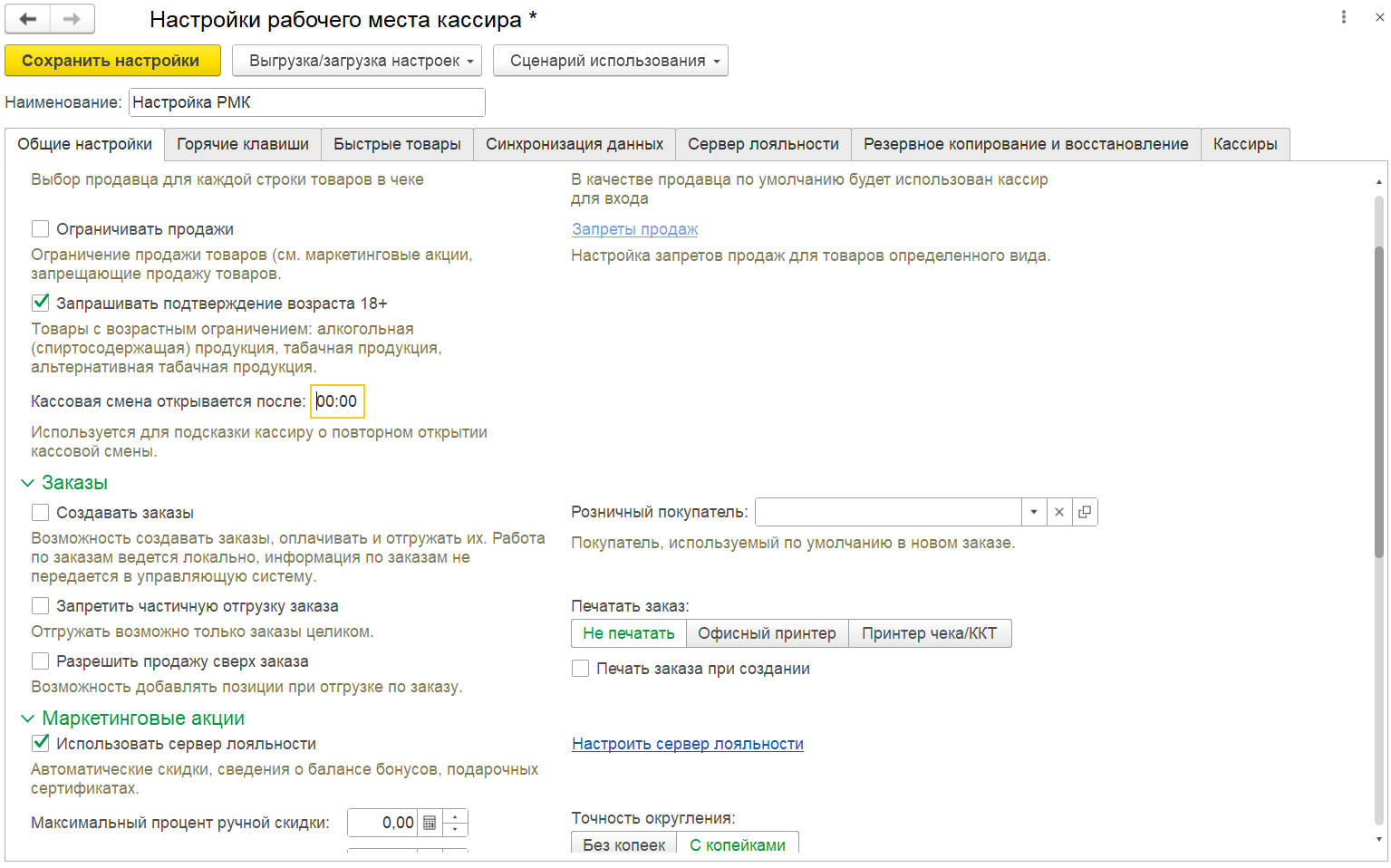This screenshot has width=1391, height=868.
Task: Open the Быстрые товары tab
Action: [x=397, y=144]
